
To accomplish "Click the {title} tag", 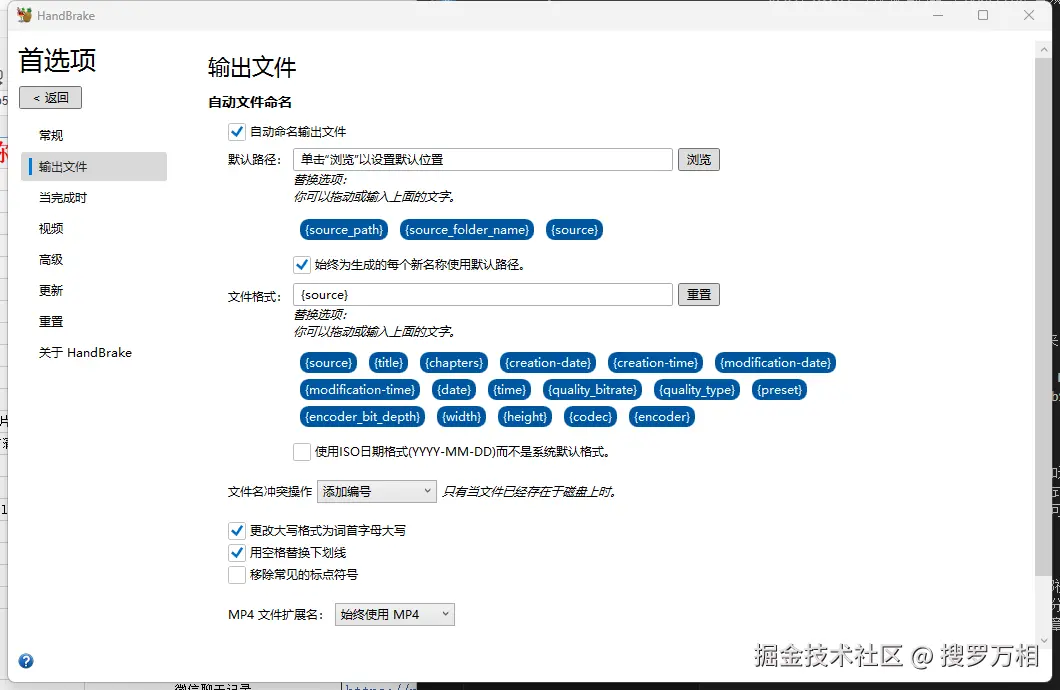I will click(389, 363).
